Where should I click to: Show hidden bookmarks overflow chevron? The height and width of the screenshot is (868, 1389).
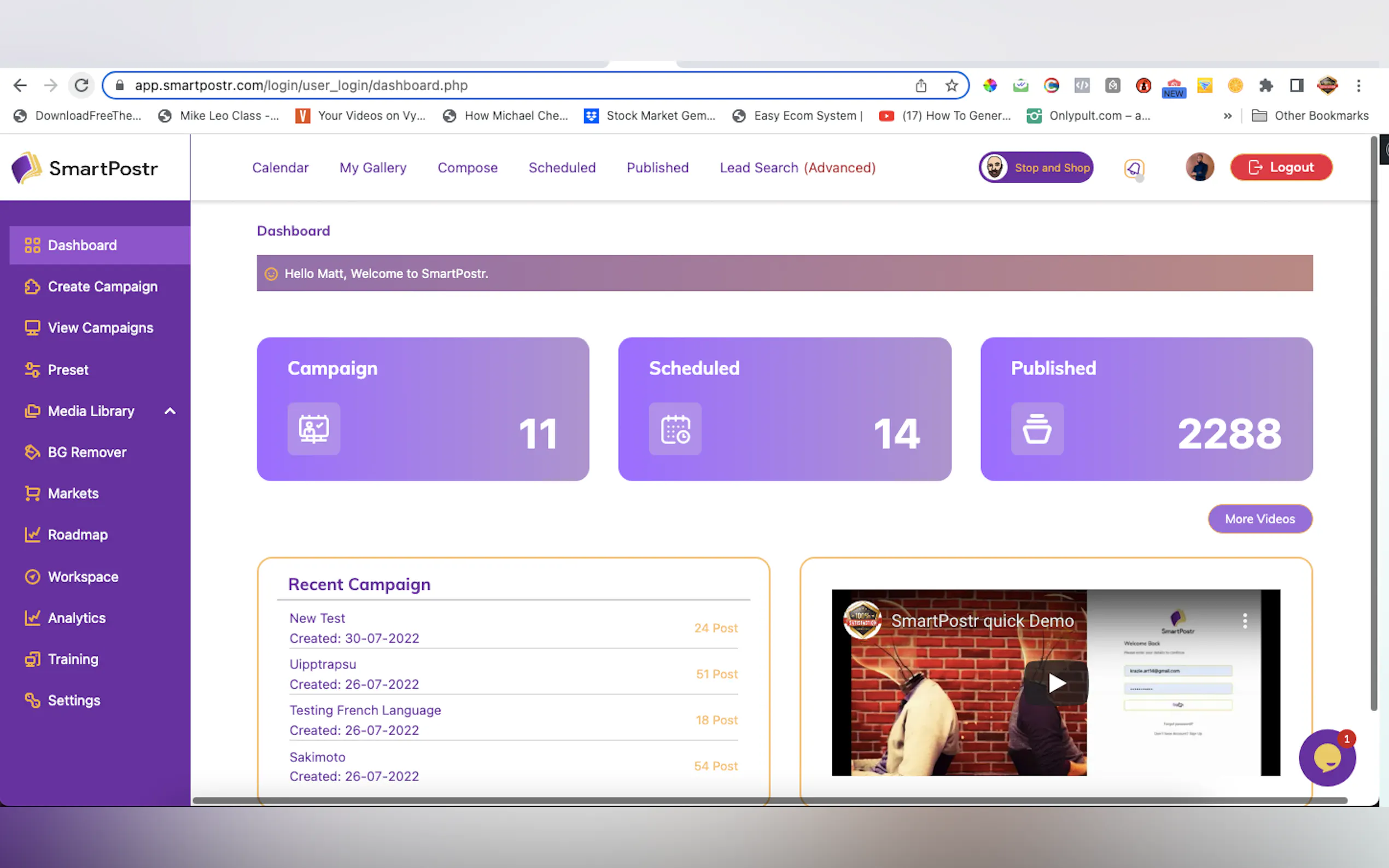pos(1227,116)
